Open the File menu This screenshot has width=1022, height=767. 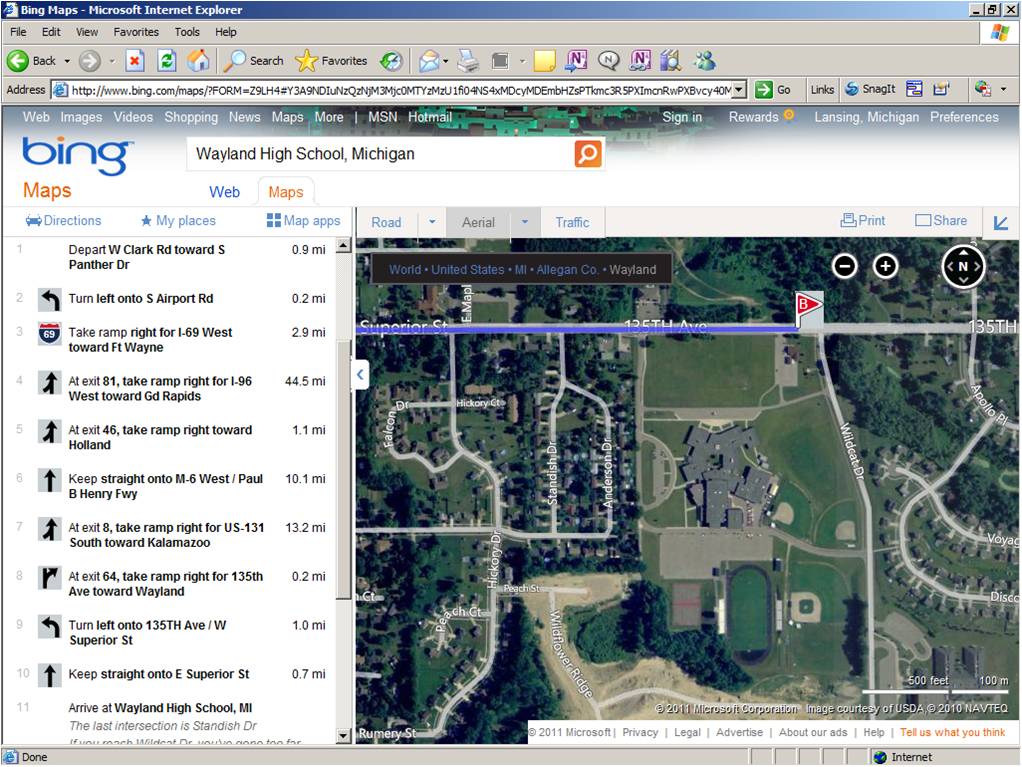(x=18, y=32)
